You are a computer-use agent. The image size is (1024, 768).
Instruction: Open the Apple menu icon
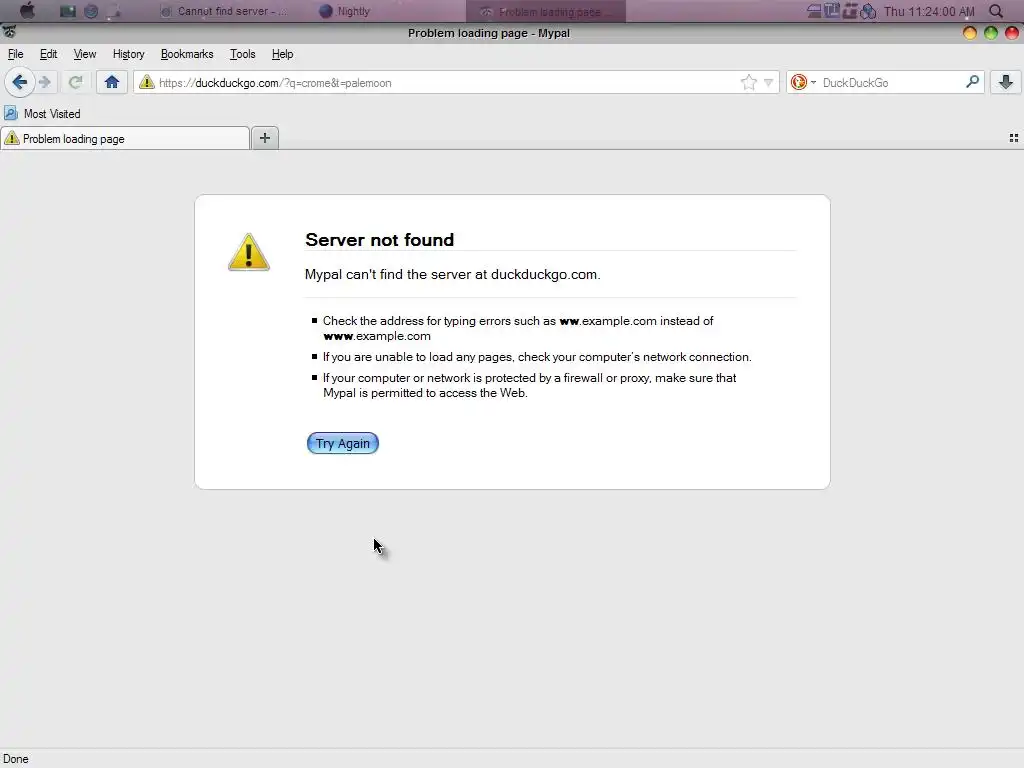pyautogui.click(x=27, y=10)
